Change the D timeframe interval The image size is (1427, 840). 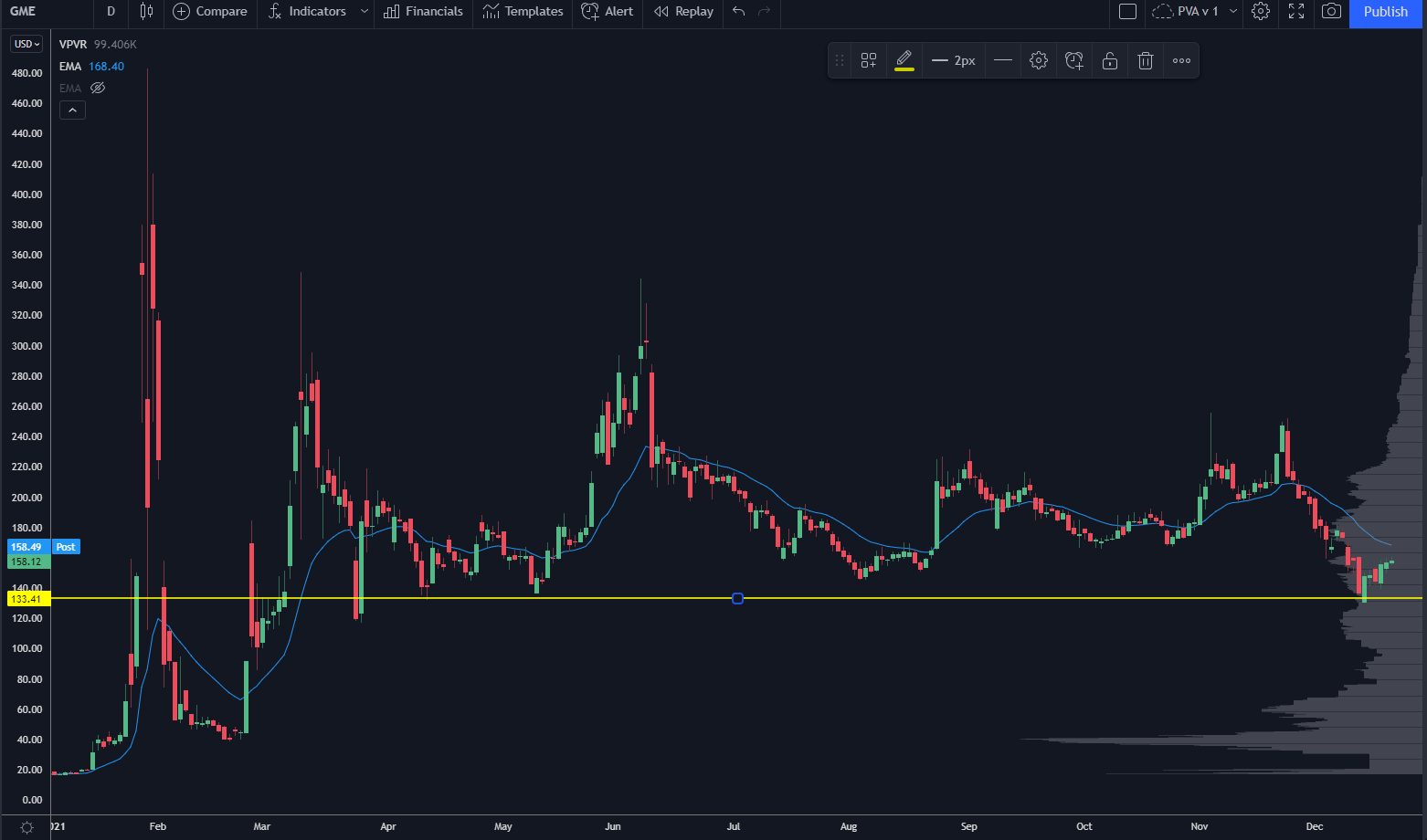click(111, 12)
